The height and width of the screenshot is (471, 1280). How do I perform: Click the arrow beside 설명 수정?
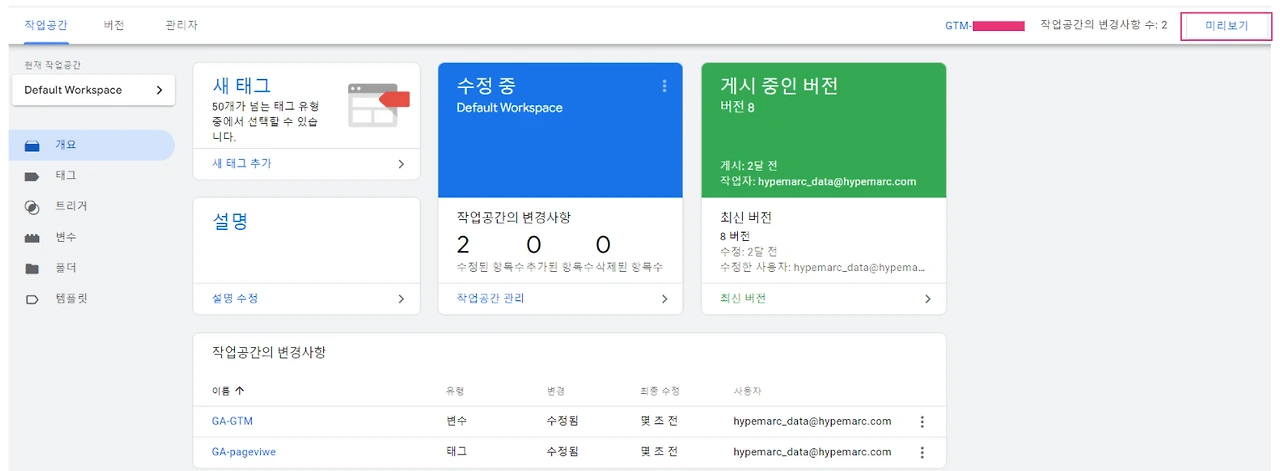pos(401,298)
